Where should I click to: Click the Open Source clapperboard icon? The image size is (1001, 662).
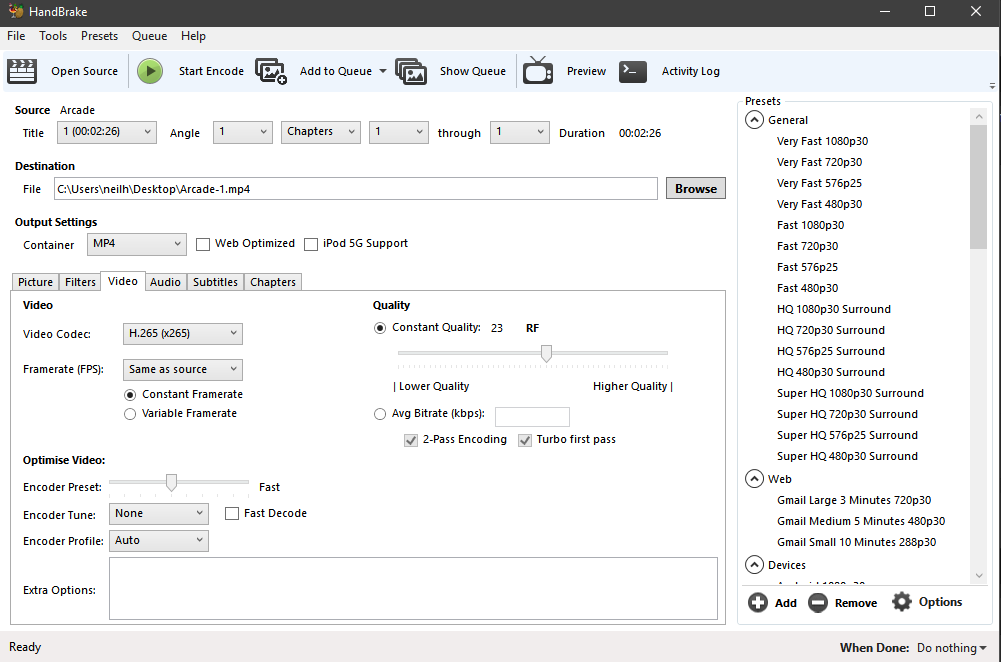point(22,71)
